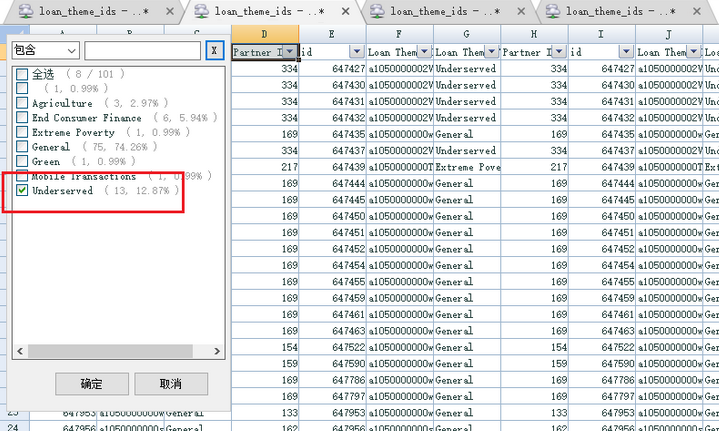
Task: Select column D header
Action: pyautogui.click(x=265, y=34)
